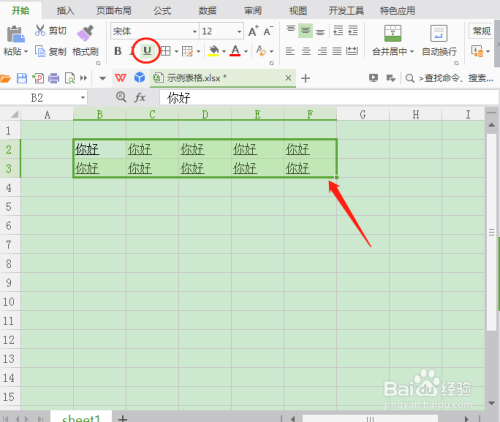Viewport: 500px width, 422px height.
Task: Close the 示例表格.xlsx document tab
Action: click(288, 78)
